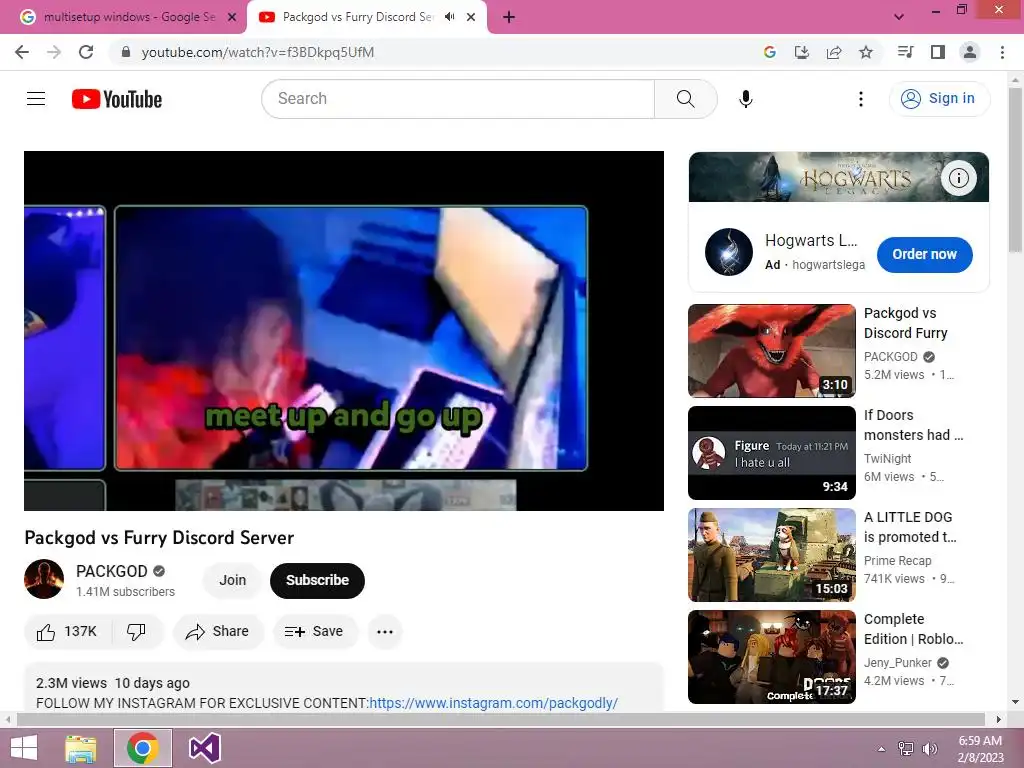Open PACKGOD channel avatar
The height and width of the screenshot is (768, 1024).
click(44, 579)
